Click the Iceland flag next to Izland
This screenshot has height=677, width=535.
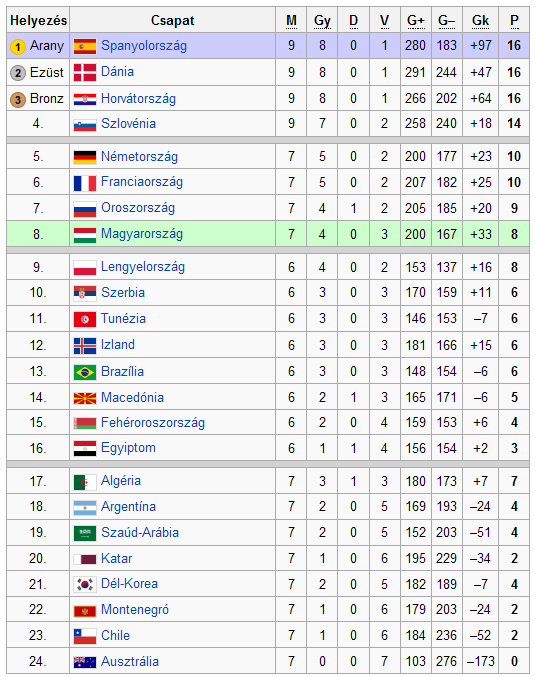pos(85,346)
